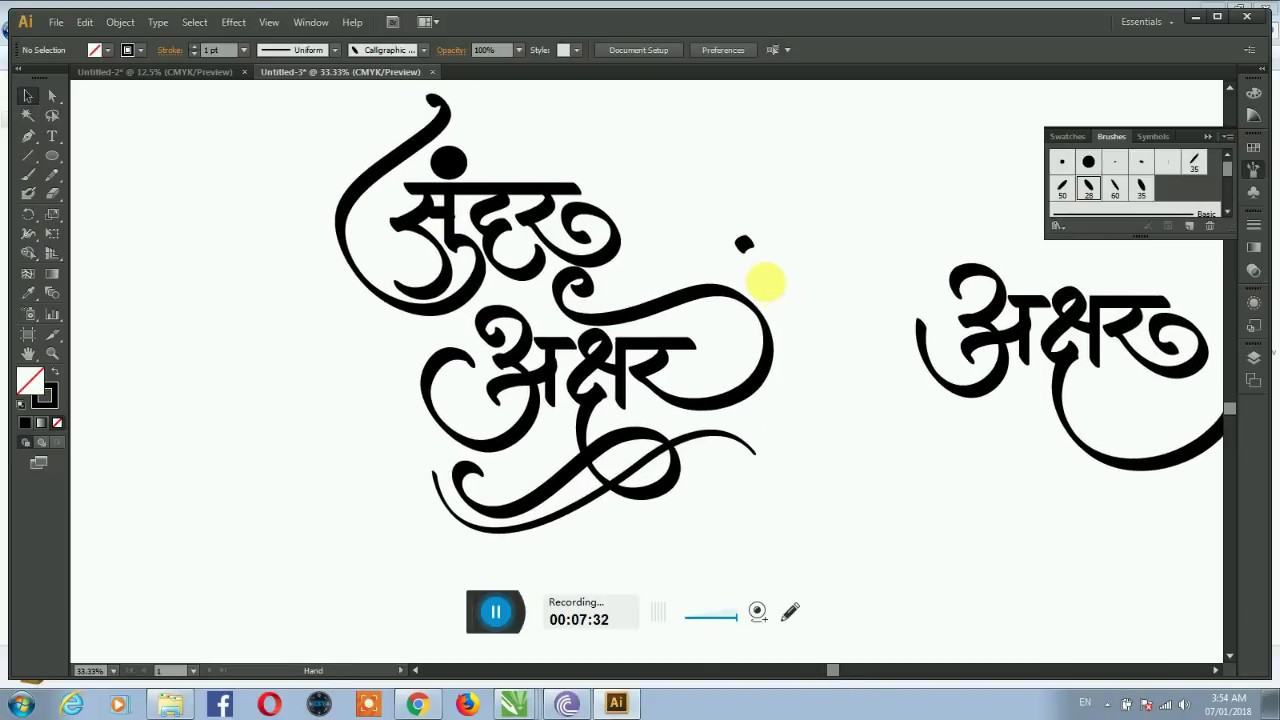Click the Opacity panel link label
This screenshot has height=720, width=1280.
pyautogui.click(x=451, y=50)
